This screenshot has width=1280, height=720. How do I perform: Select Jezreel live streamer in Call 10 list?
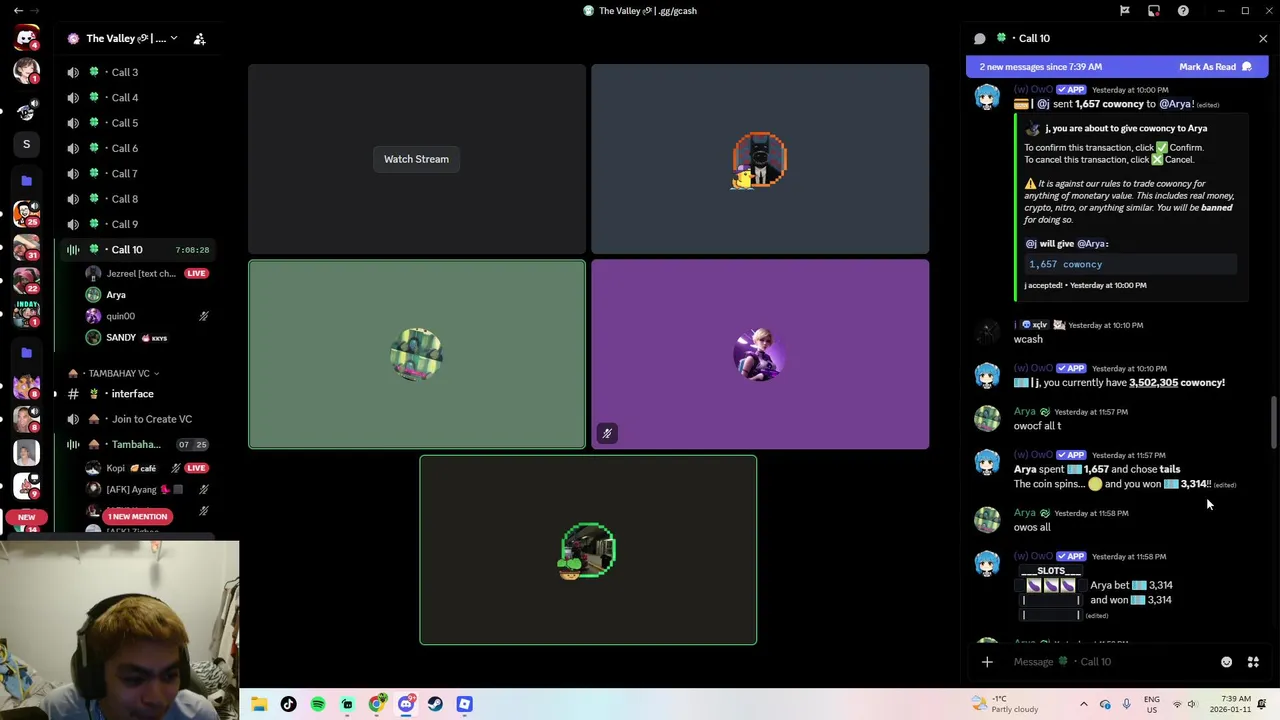[148, 273]
